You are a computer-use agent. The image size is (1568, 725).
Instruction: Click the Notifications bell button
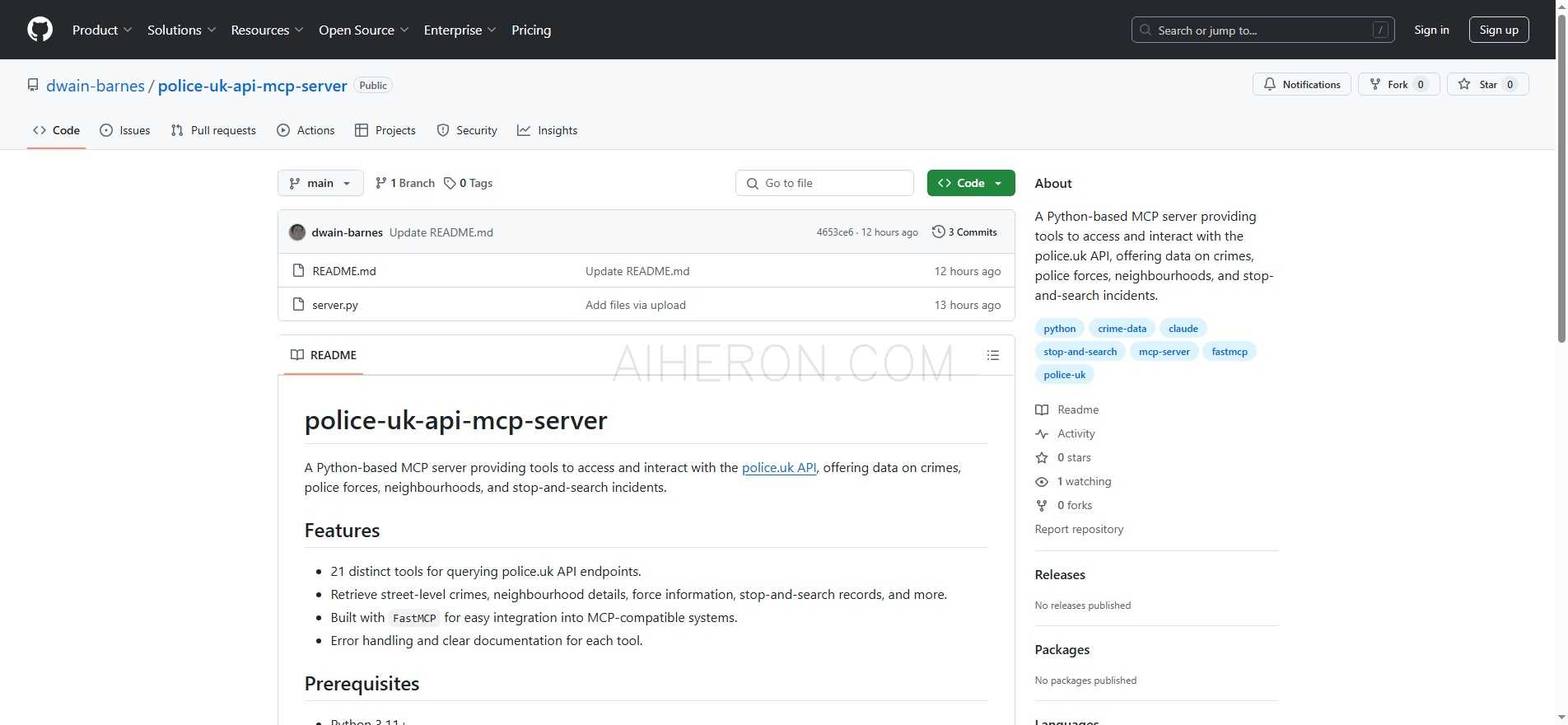click(1301, 84)
